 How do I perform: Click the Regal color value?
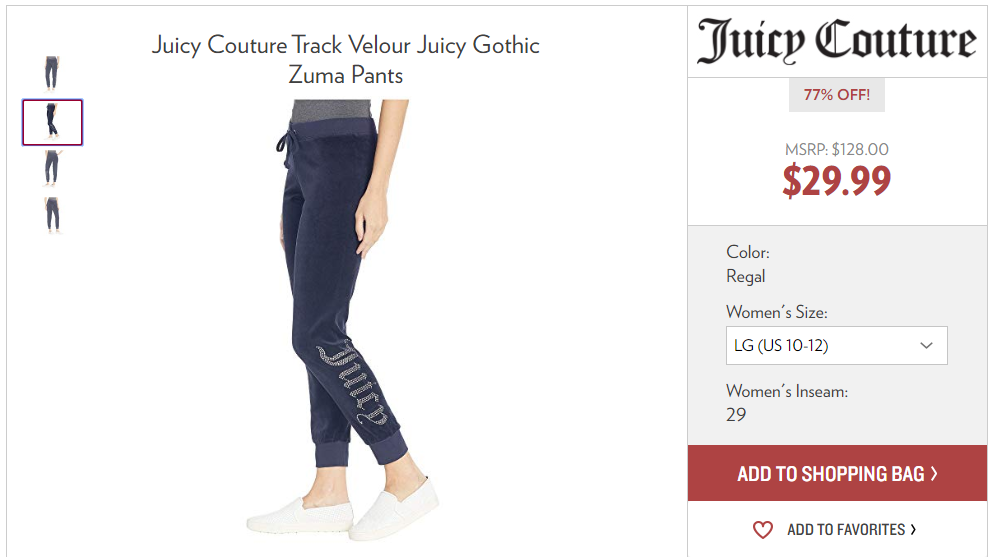[746, 277]
